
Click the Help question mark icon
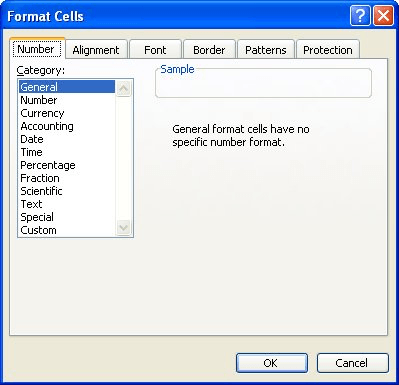[360, 15]
